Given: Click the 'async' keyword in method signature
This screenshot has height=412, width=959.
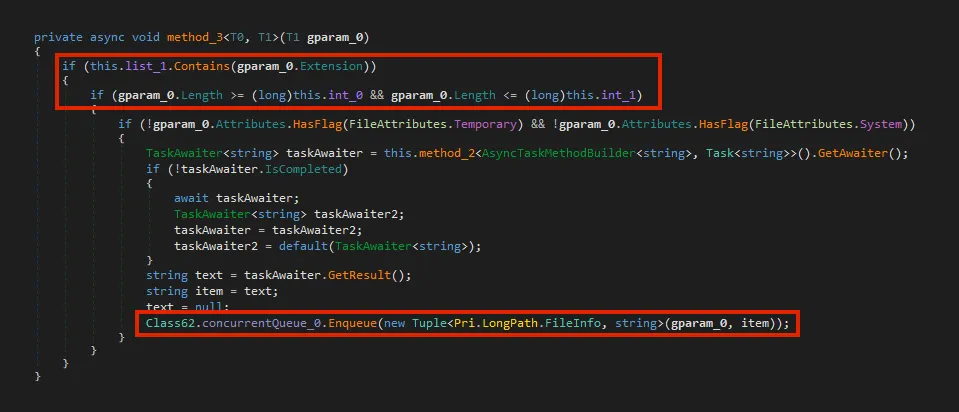Looking at the screenshot, I should [x=107, y=37].
